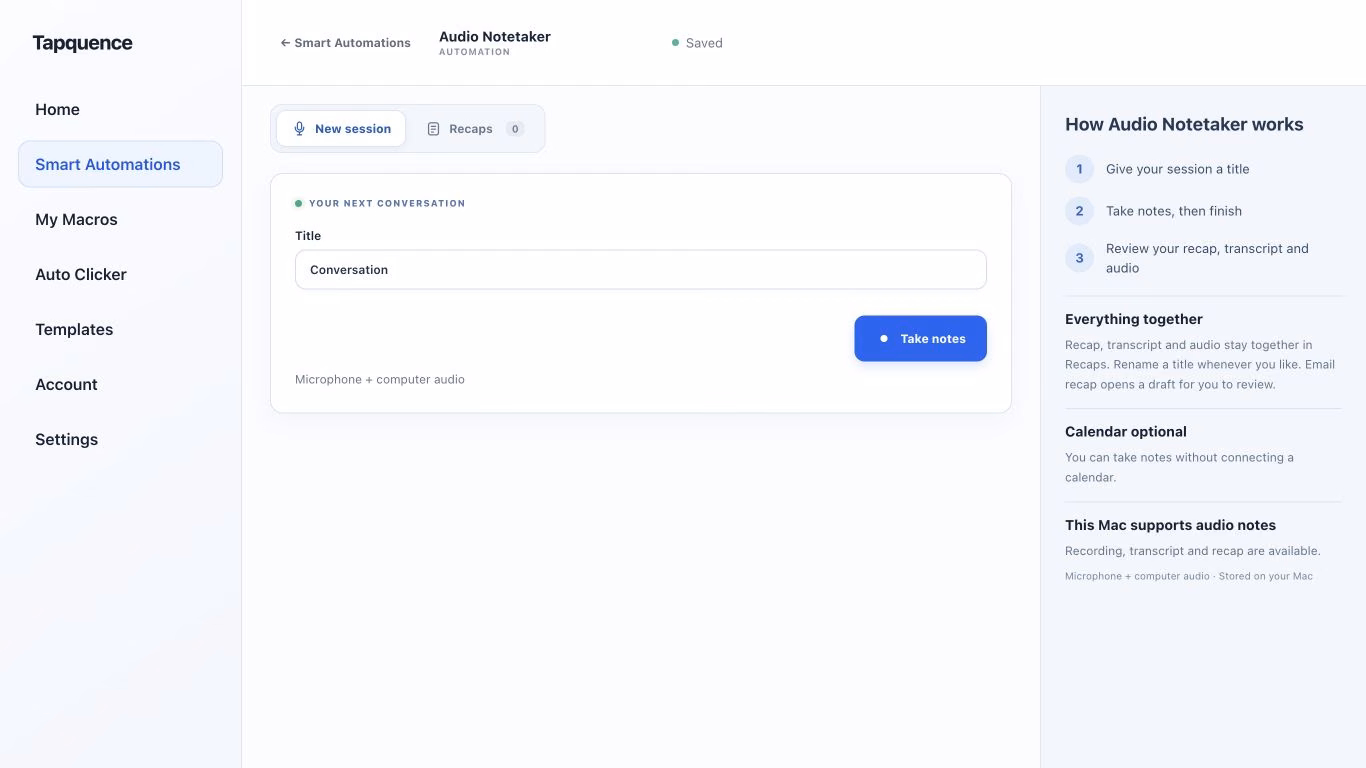
Task: Click step 2 'Take notes, then finish'
Action: [1174, 211]
